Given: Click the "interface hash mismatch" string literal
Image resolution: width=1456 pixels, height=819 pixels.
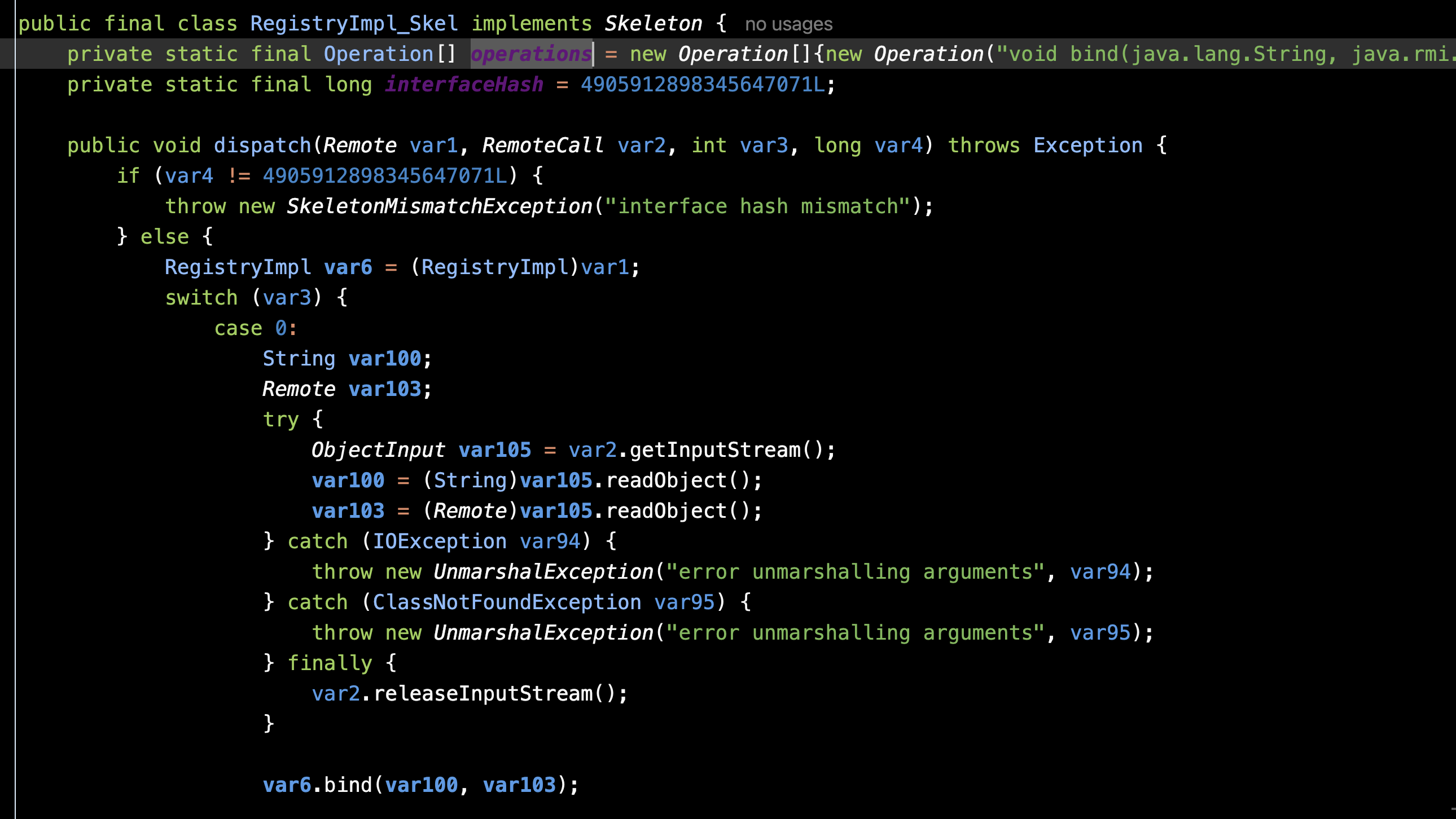Looking at the screenshot, I should pos(757,207).
